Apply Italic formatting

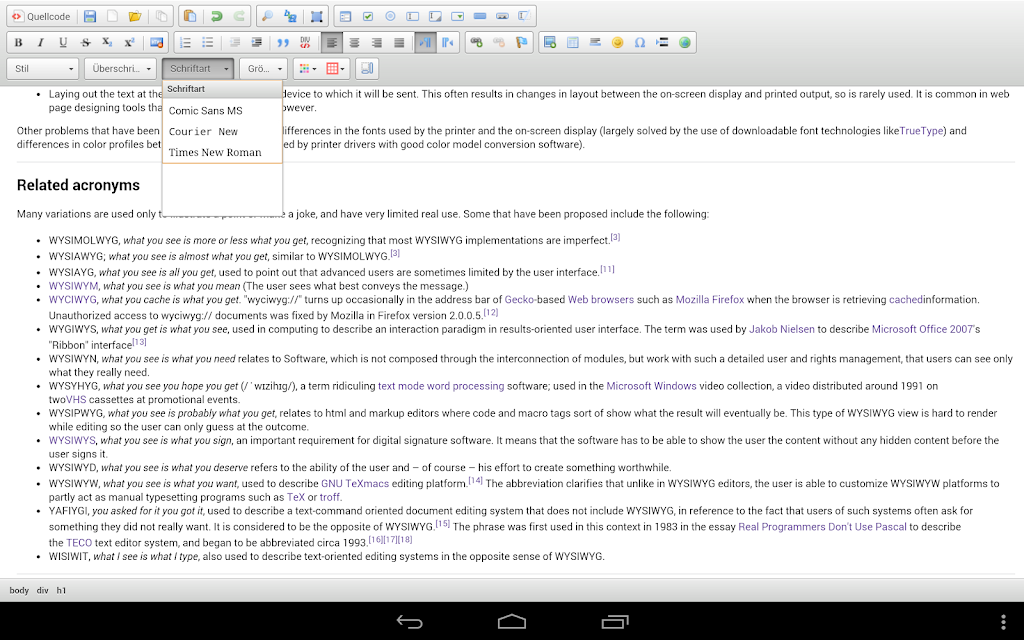point(40,42)
